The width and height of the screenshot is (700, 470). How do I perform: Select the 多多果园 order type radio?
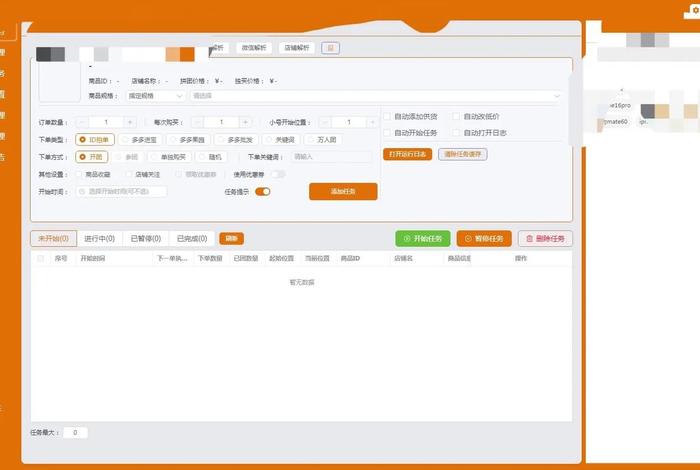tap(188, 140)
